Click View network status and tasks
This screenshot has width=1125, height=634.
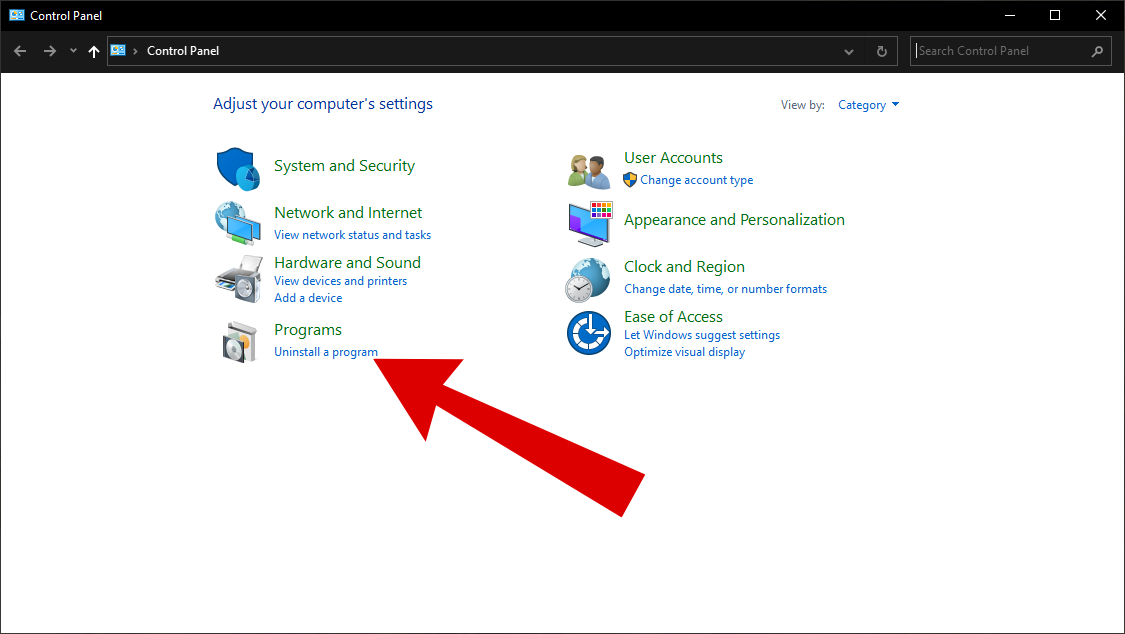(x=352, y=235)
